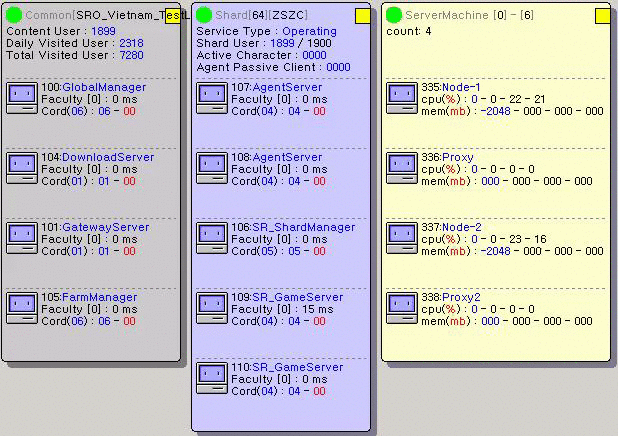Click the green status light on Shard panel
Screen dimensions: 618x436
[204, 15]
